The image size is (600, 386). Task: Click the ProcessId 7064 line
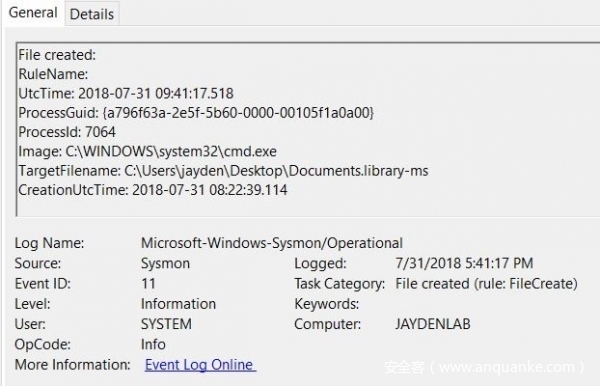click(x=67, y=132)
